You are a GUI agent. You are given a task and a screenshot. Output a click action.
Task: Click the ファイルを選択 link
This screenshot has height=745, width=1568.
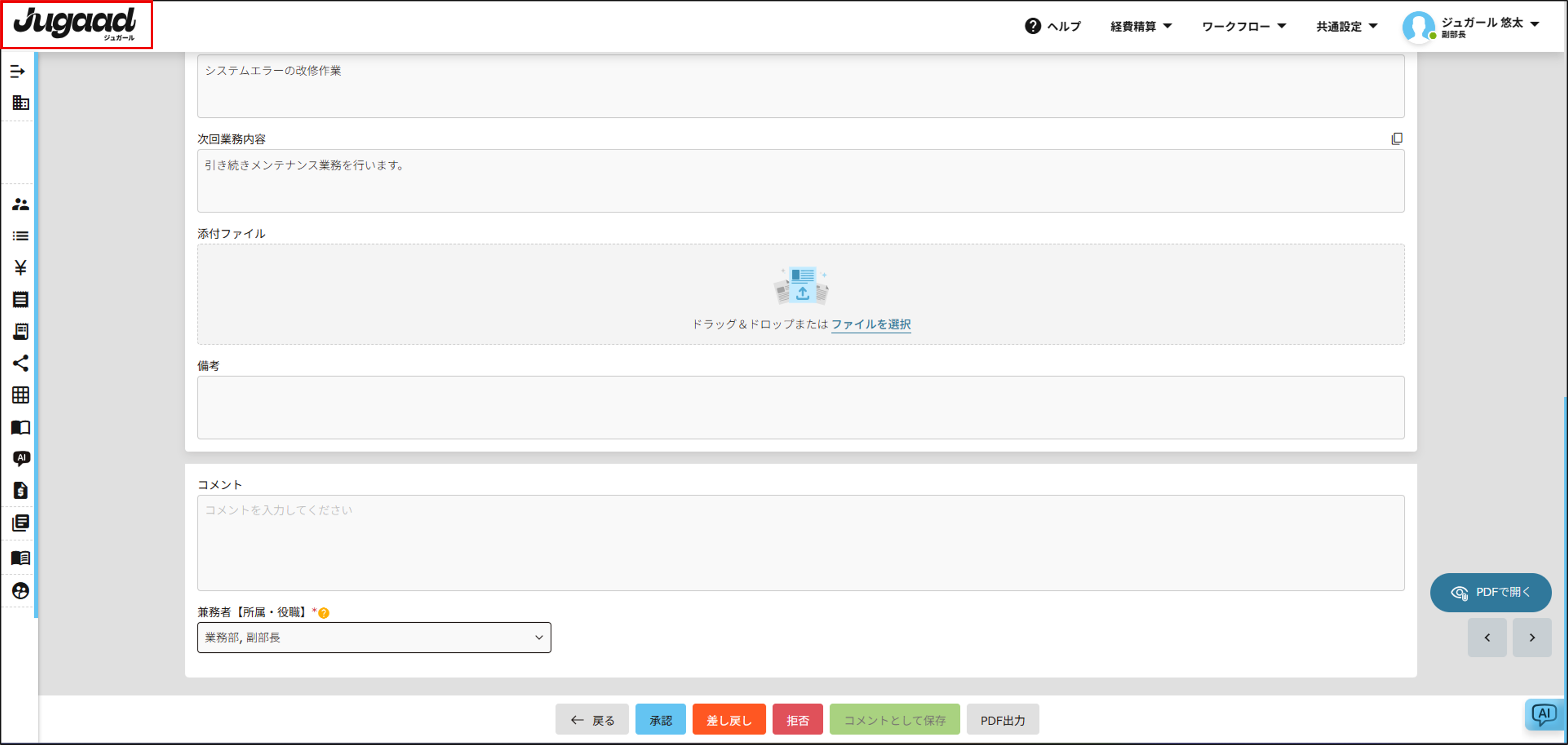coord(871,324)
